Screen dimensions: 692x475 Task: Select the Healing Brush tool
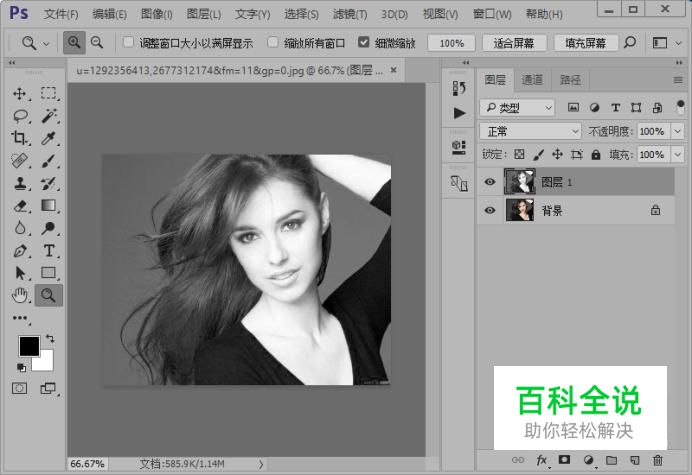click(19, 161)
